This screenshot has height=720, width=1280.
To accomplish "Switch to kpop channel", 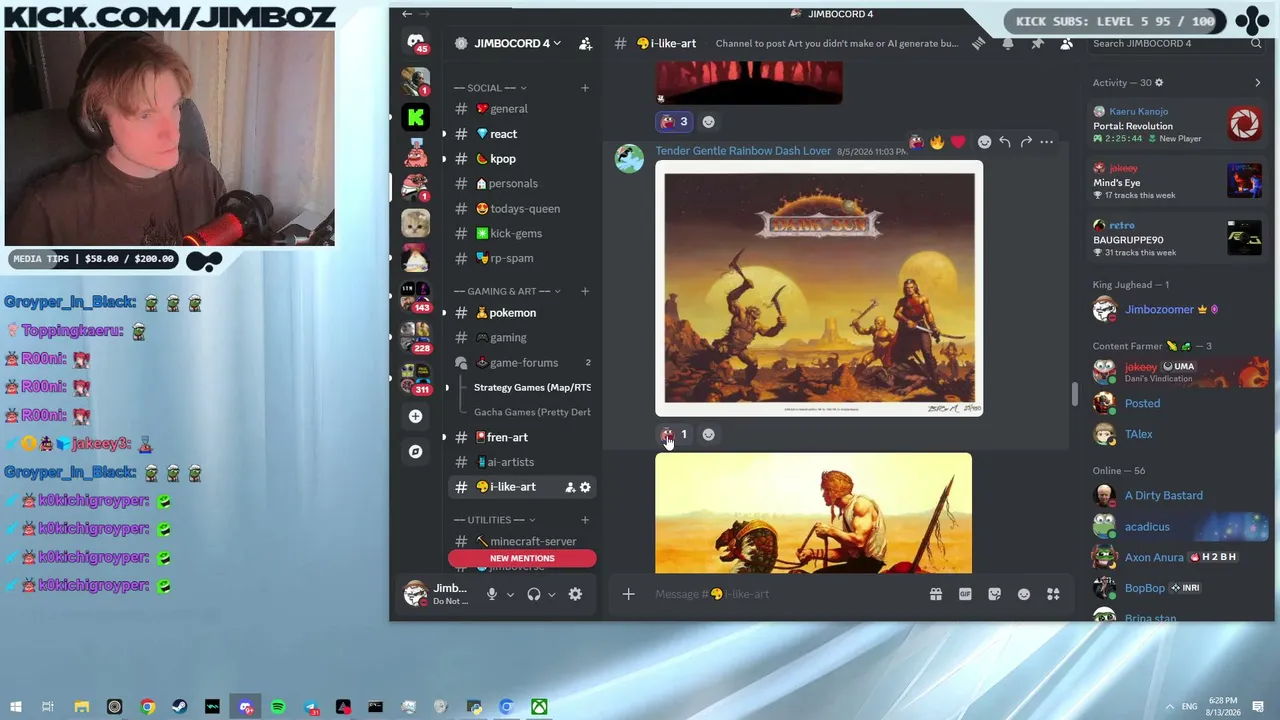I will [x=521, y=159].
